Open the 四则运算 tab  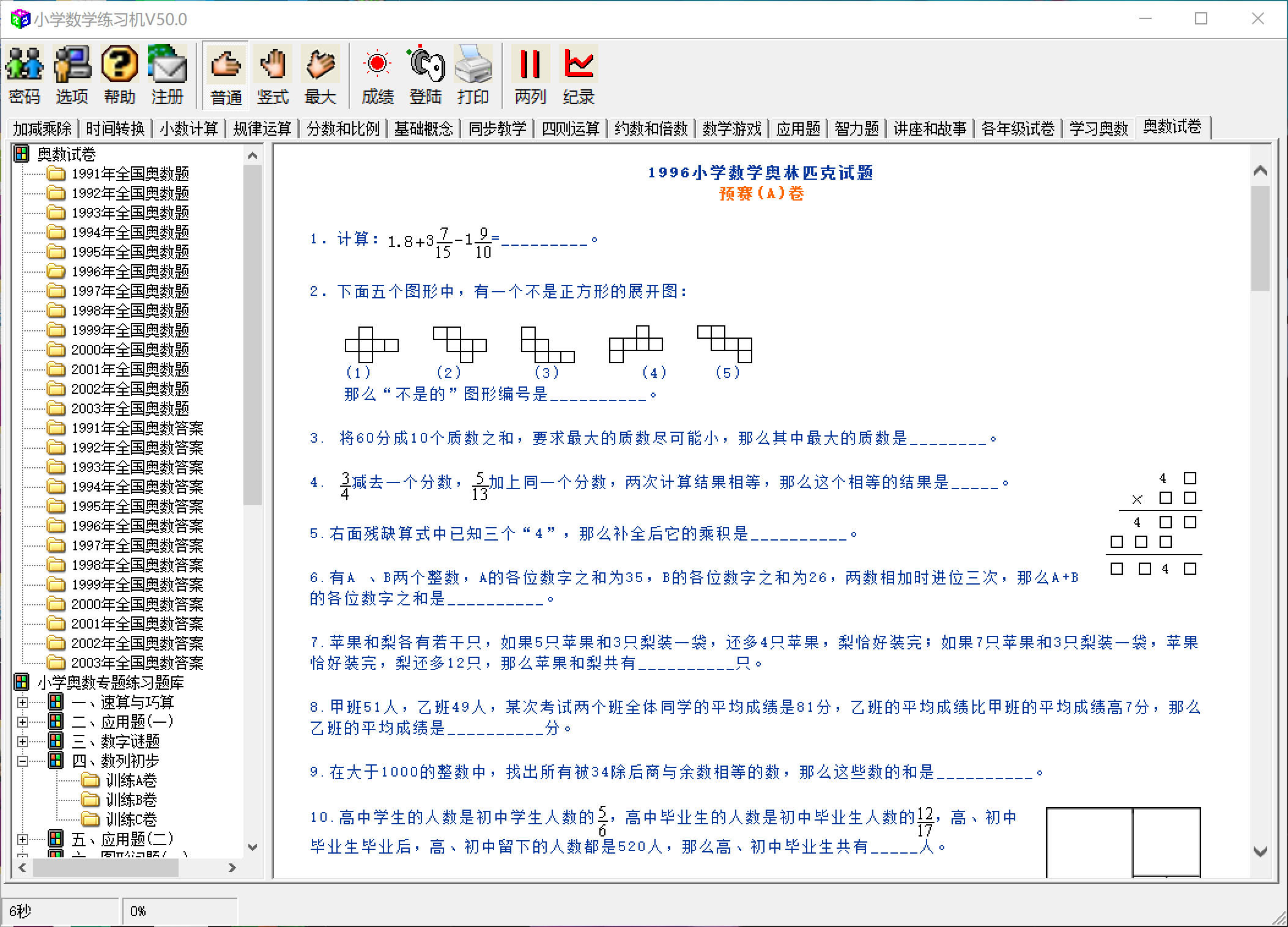tap(571, 128)
